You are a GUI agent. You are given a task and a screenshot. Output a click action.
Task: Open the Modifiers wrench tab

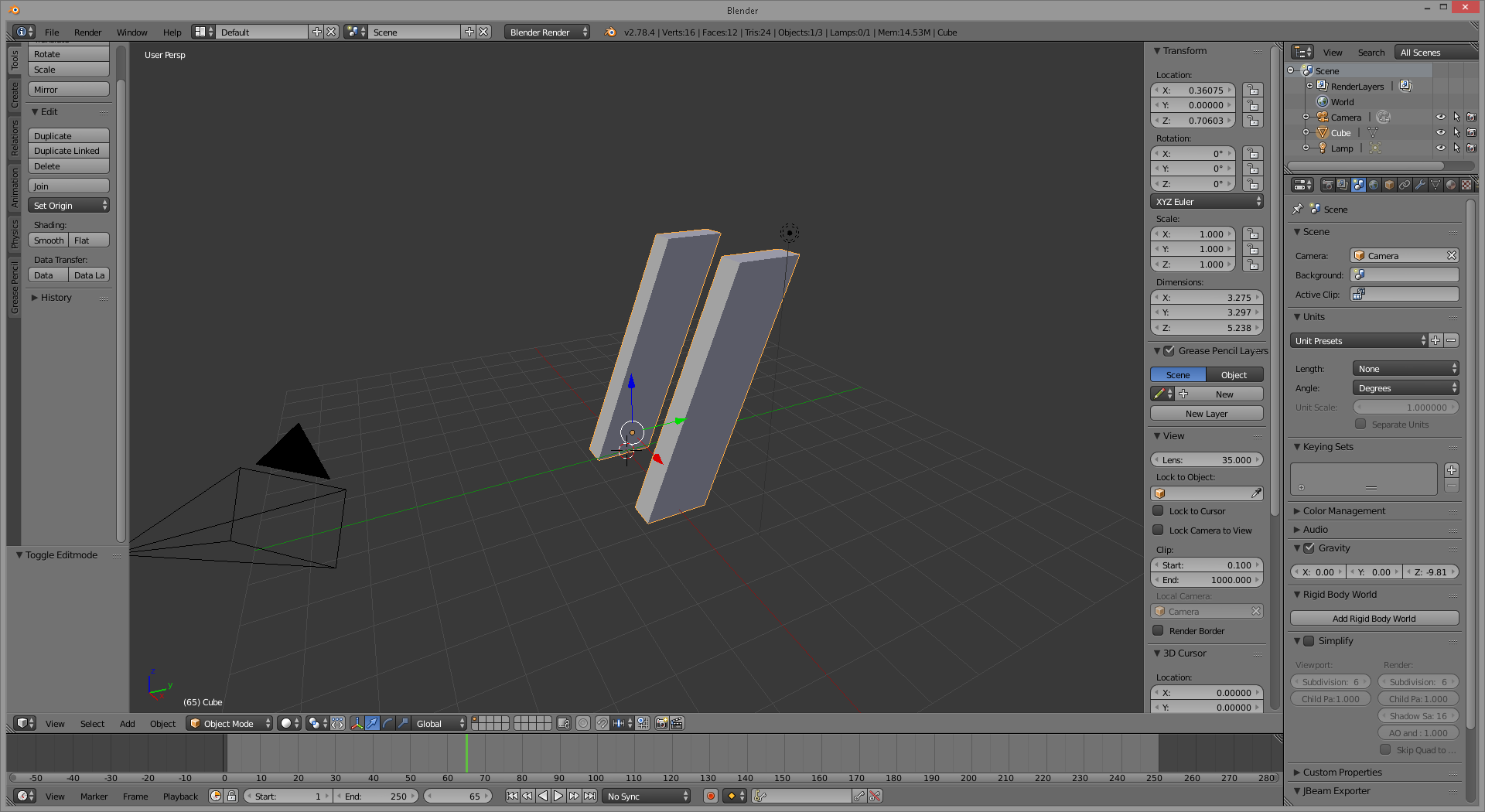[x=1420, y=185]
